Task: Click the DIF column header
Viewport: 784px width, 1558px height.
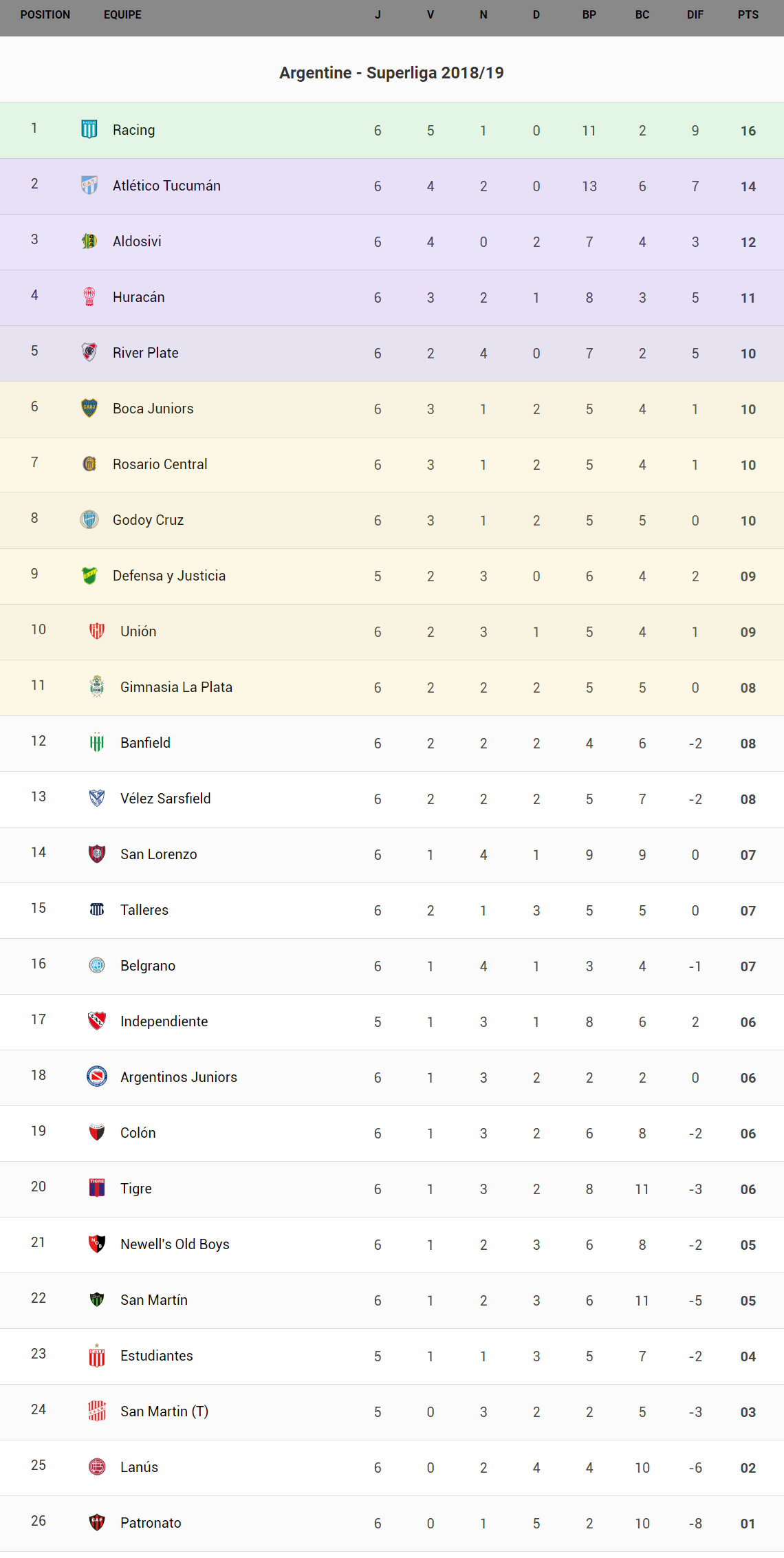Action: pos(695,15)
